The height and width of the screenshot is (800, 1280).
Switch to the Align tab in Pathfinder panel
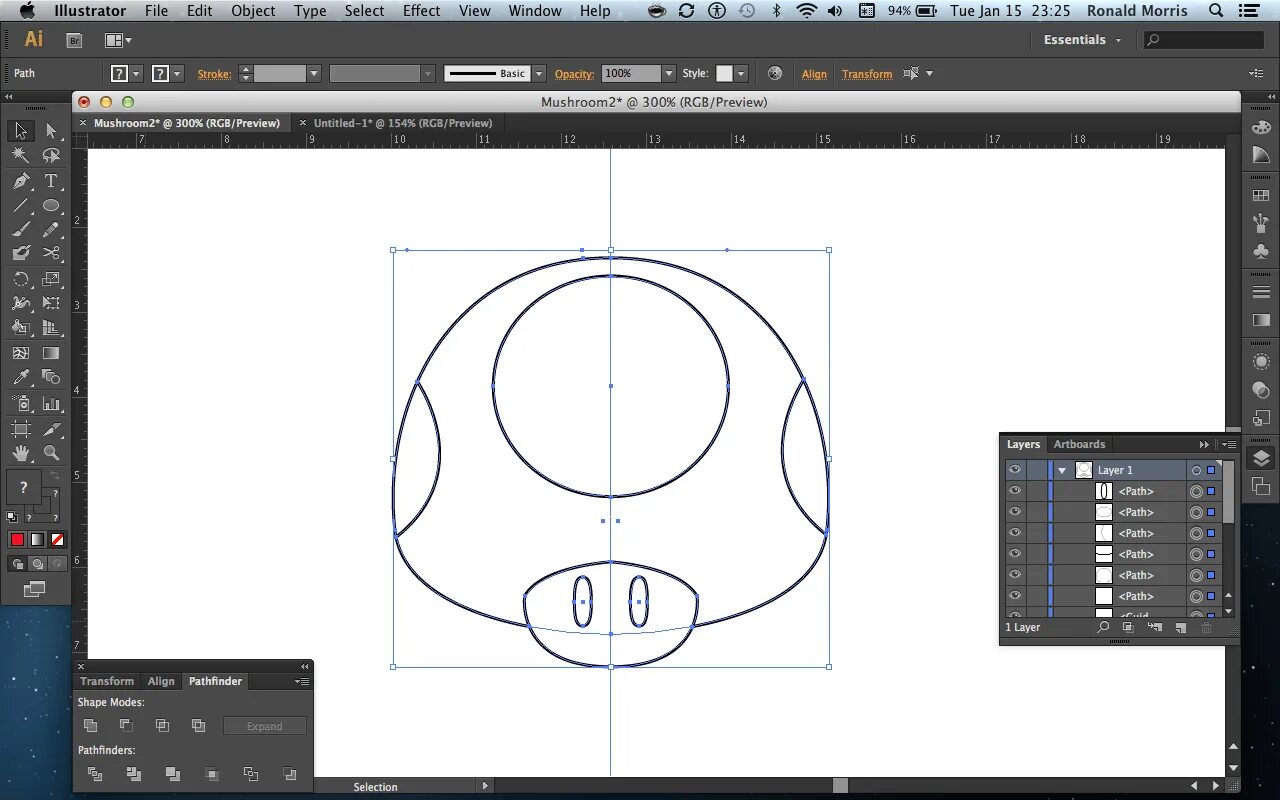click(161, 681)
